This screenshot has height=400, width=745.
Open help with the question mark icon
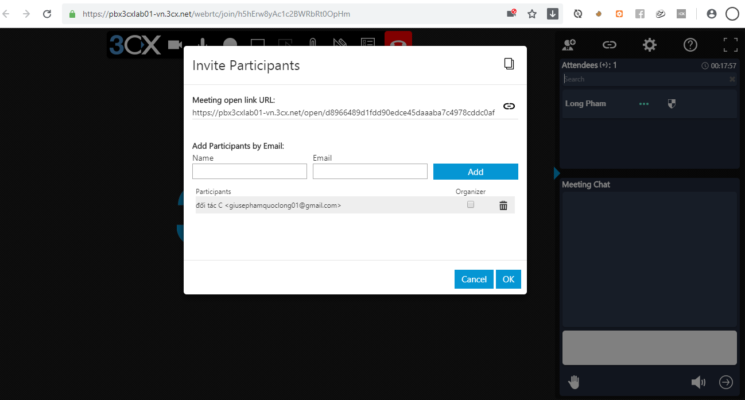690,45
